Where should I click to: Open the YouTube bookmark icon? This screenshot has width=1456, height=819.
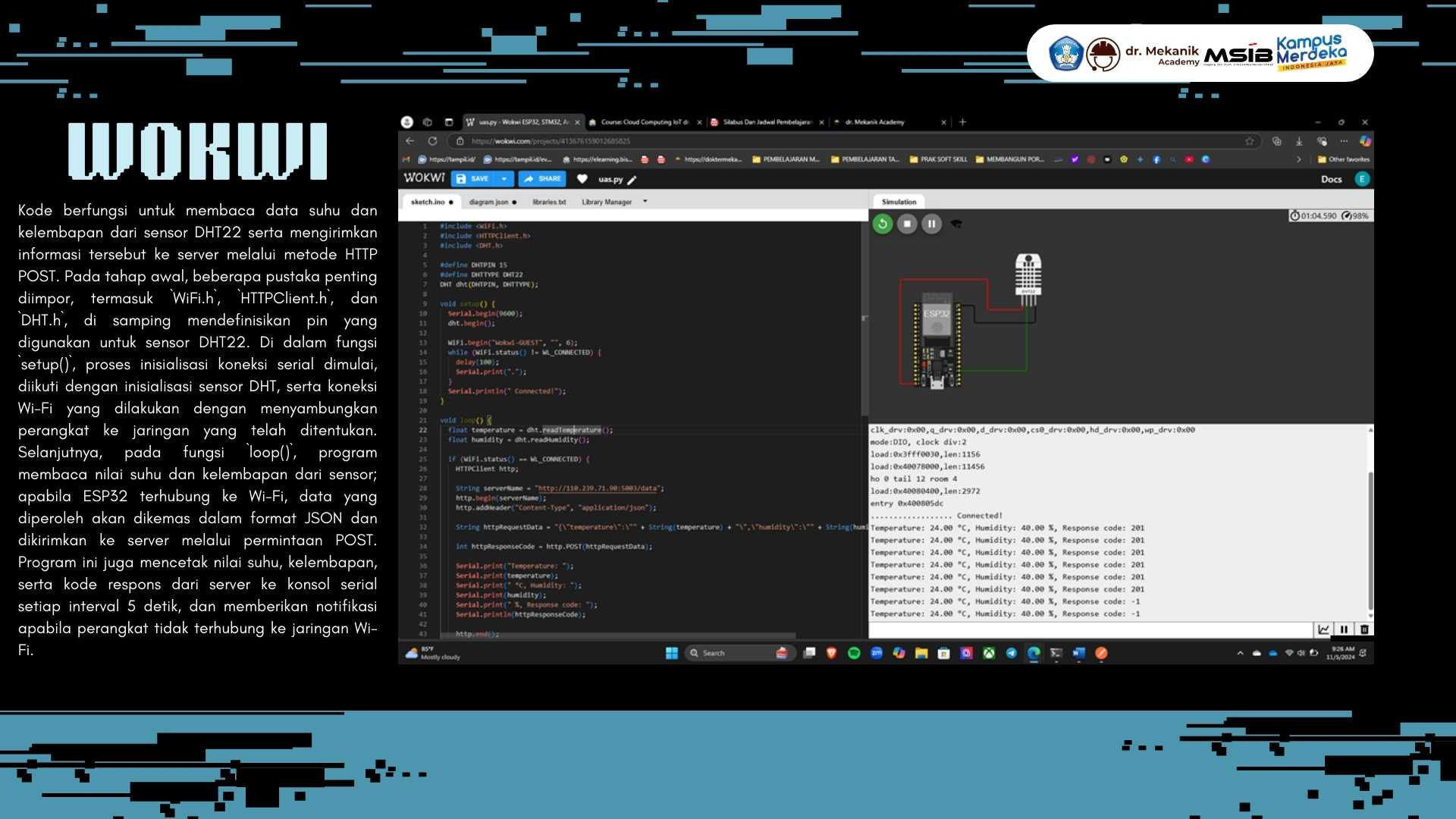click(x=1188, y=159)
